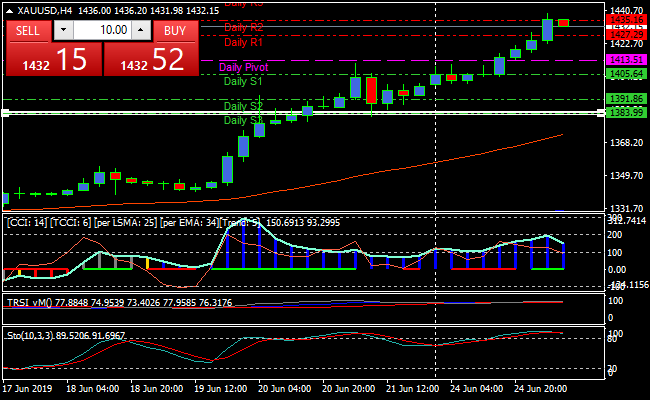
Task: Click the buy price tile 1432 52
Action: click(x=152, y=60)
